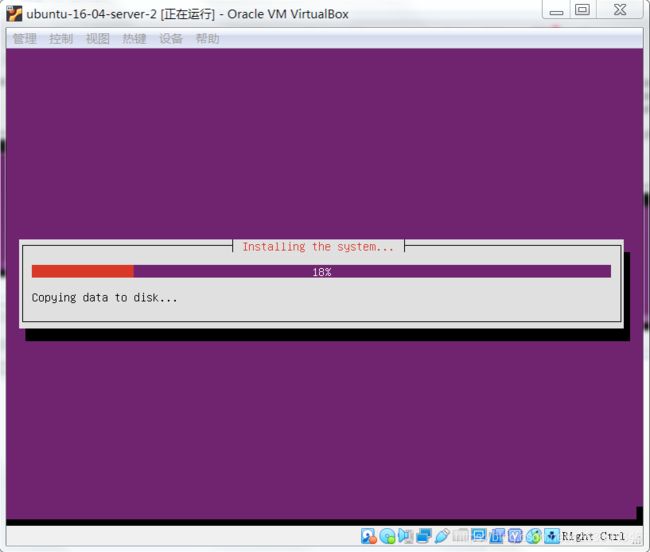Open the 管理 menu
The width and height of the screenshot is (650, 552).
coord(24,39)
